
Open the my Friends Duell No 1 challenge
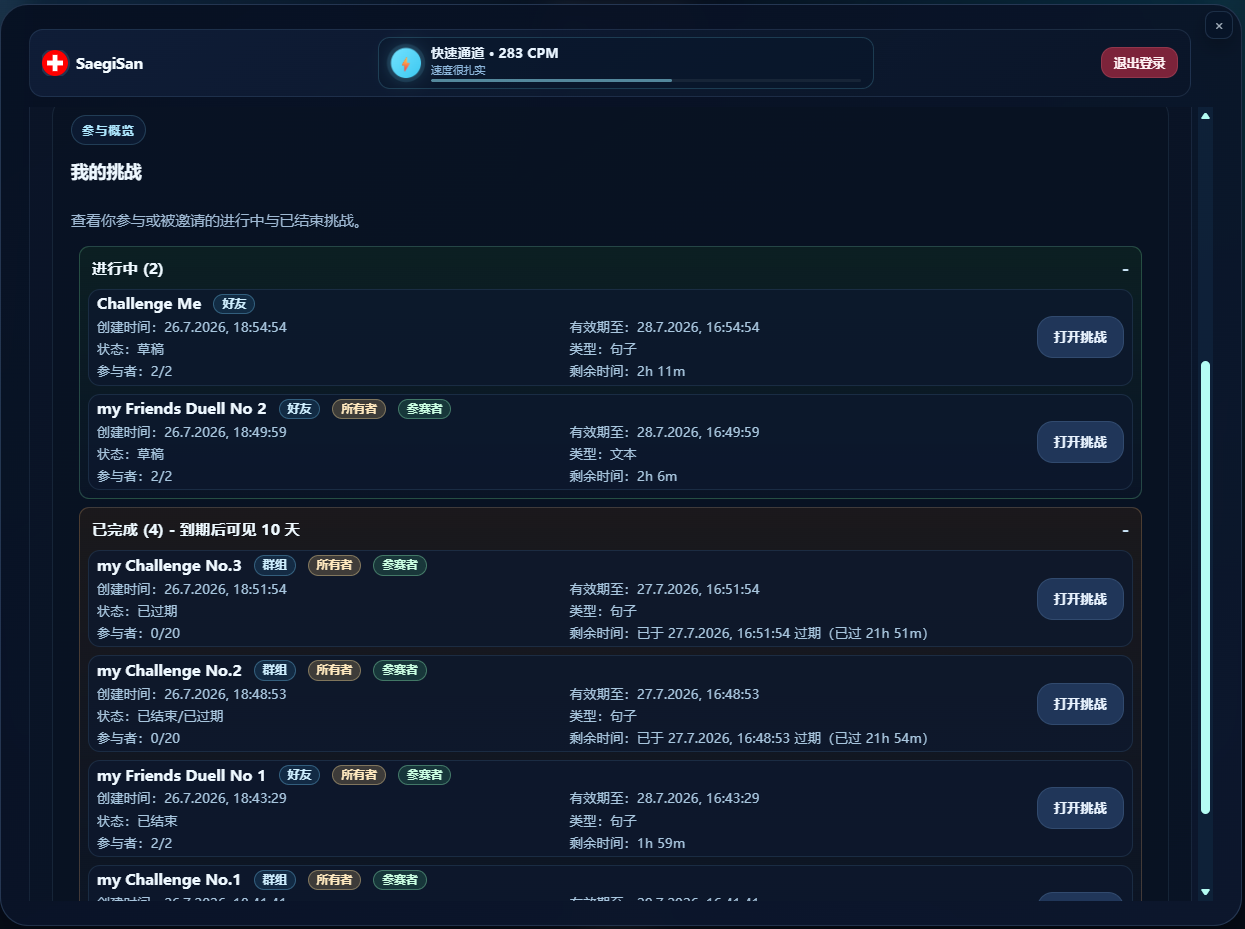(1080, 808)
